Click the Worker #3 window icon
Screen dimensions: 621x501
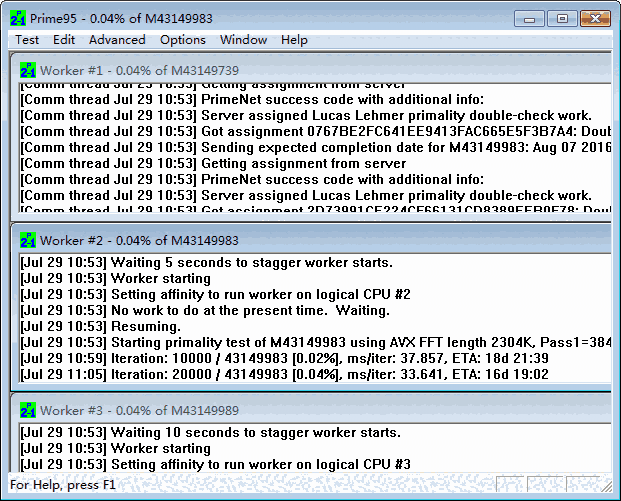point(29,409)
